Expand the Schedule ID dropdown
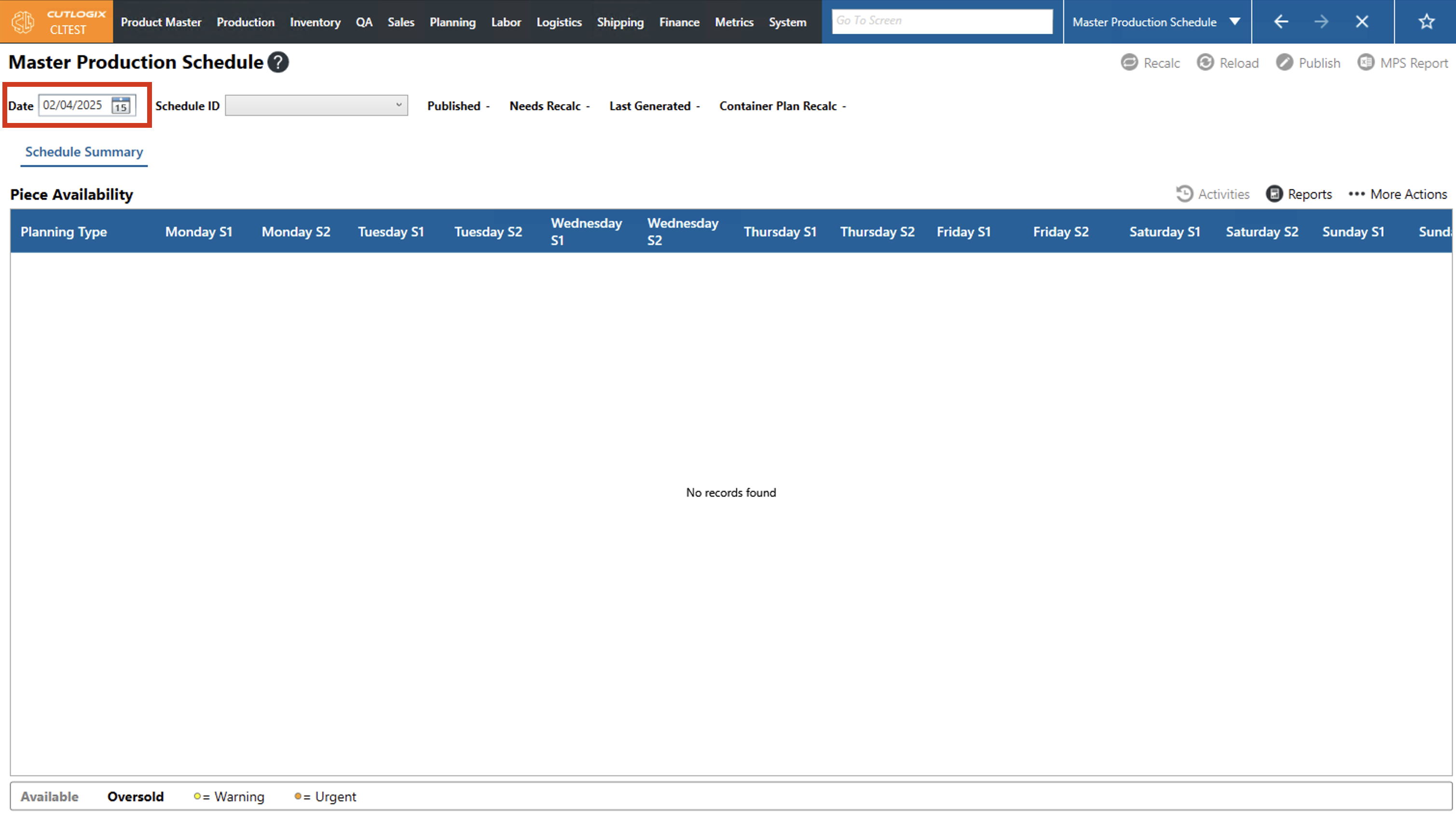Image resolution: width=1456 pixels, height=815 pixels. (398, 105)
